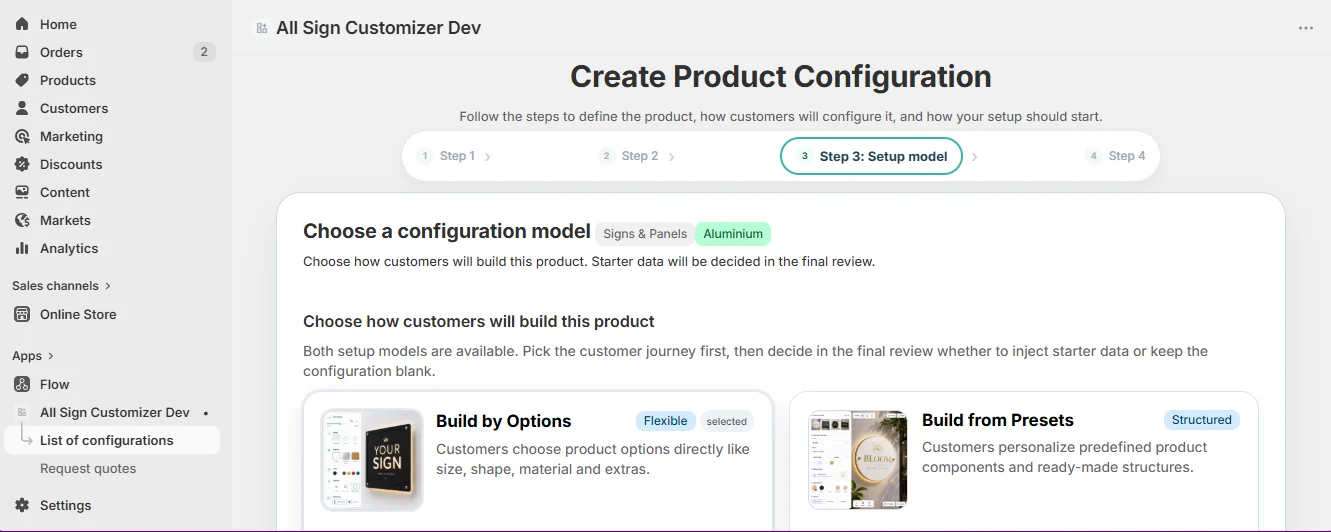Image resolution: width=1331 pixels, height=532 pixels.
Task: Click the Discounts badge icon
Action: click(22, 164)
